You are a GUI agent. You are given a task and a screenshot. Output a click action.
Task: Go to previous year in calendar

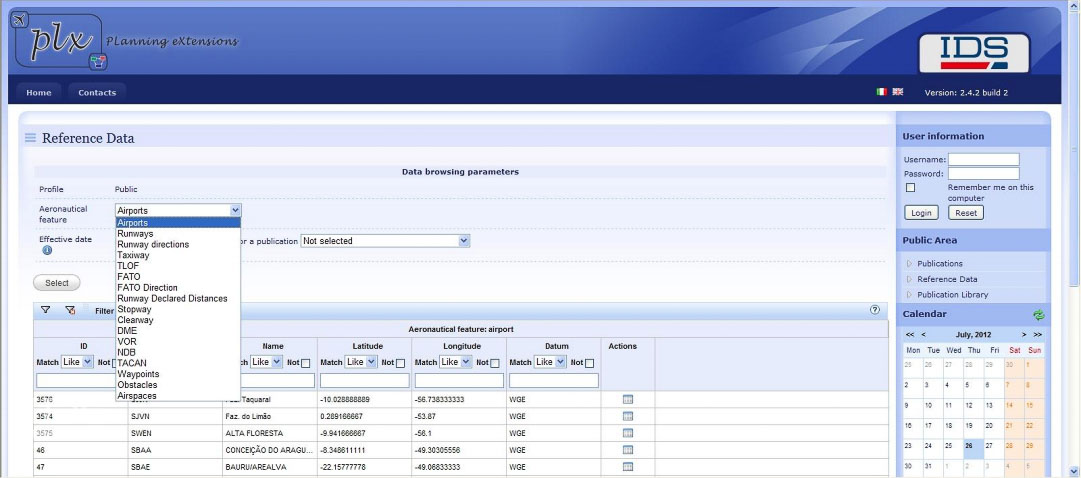pos(911,335)
